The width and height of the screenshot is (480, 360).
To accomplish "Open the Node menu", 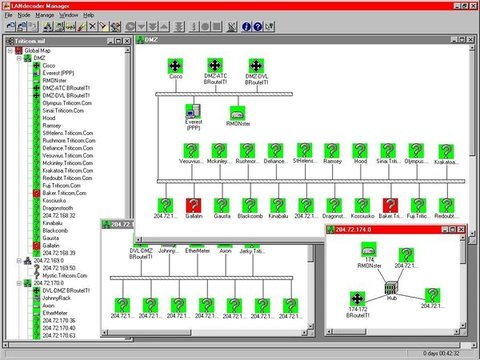I will click(x=24, y=15).
